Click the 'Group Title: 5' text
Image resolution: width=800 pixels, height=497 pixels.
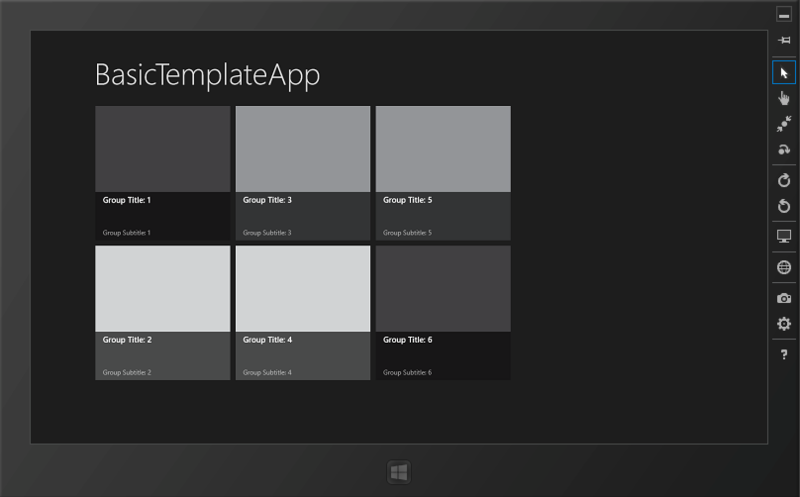pyautogui.click(x=408, y=200)
